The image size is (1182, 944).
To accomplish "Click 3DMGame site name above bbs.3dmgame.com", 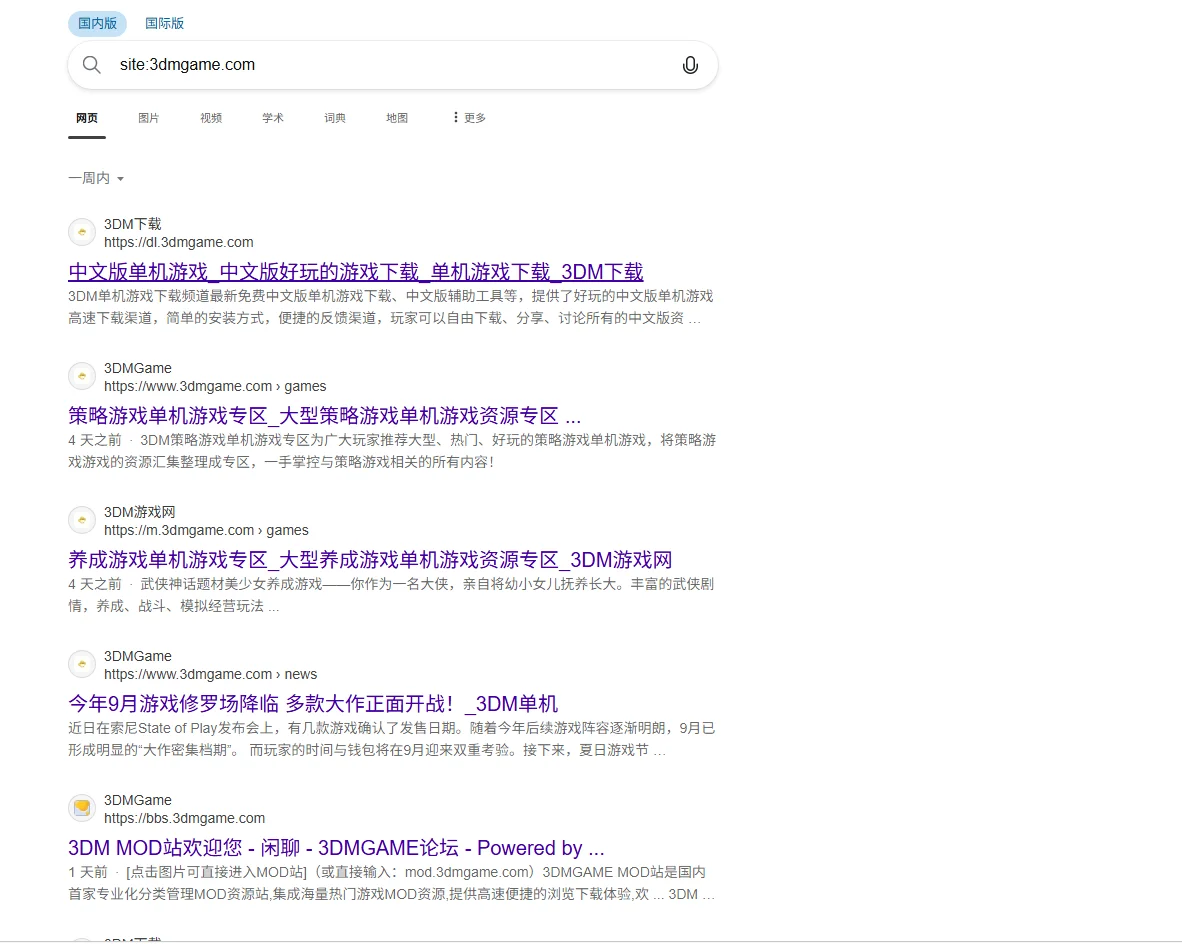I will pyautogui.click(x=138, y=800).
